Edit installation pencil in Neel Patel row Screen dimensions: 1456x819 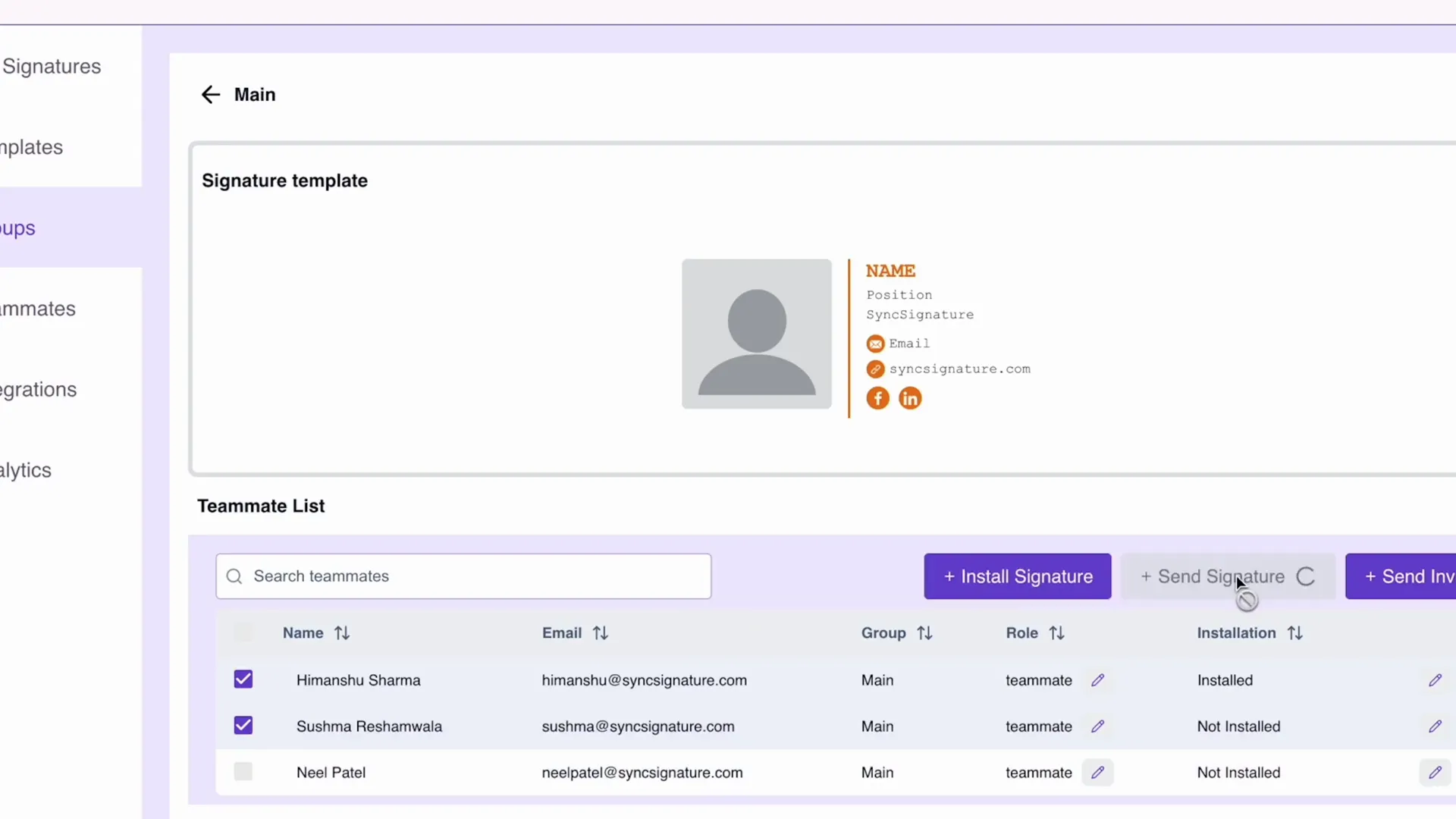click(1435, 773)
